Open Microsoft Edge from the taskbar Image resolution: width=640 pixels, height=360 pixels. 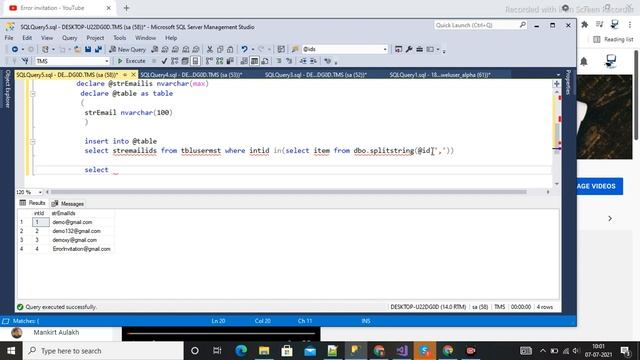(241, 351)
